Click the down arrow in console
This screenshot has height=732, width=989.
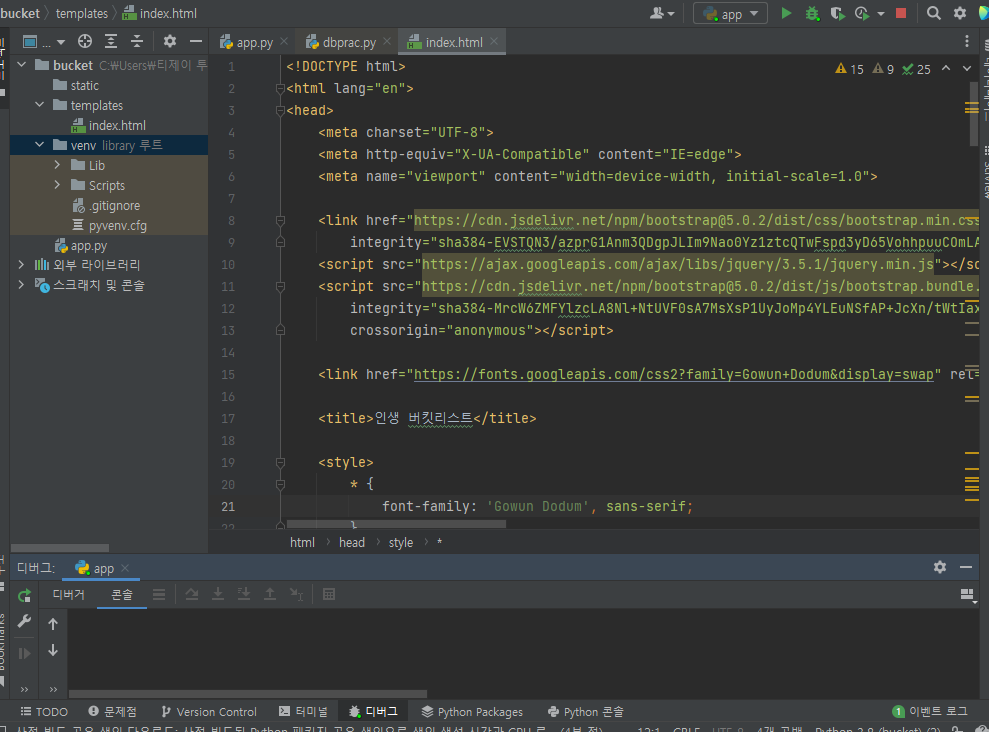click(53, 650)
